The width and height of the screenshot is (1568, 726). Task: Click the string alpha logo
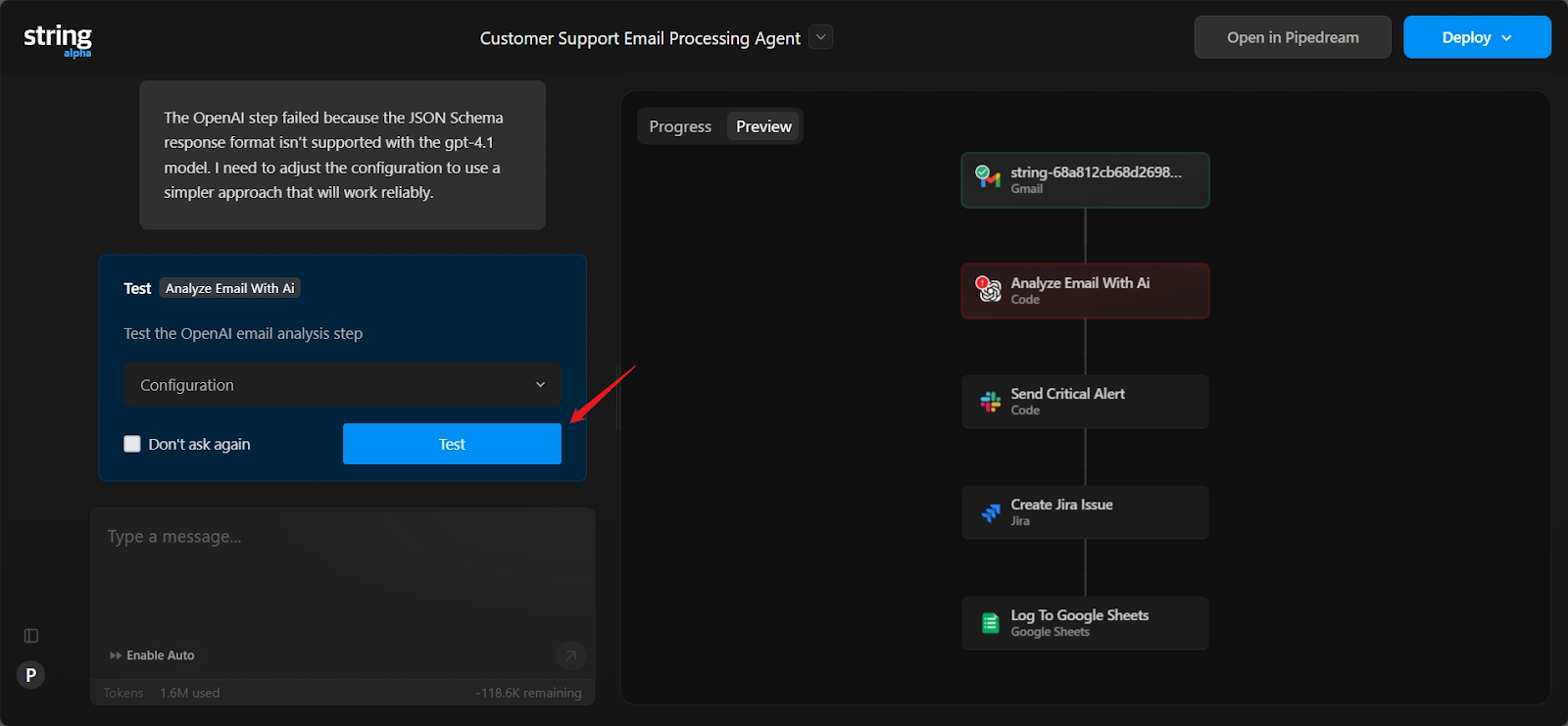coord(58,40)
